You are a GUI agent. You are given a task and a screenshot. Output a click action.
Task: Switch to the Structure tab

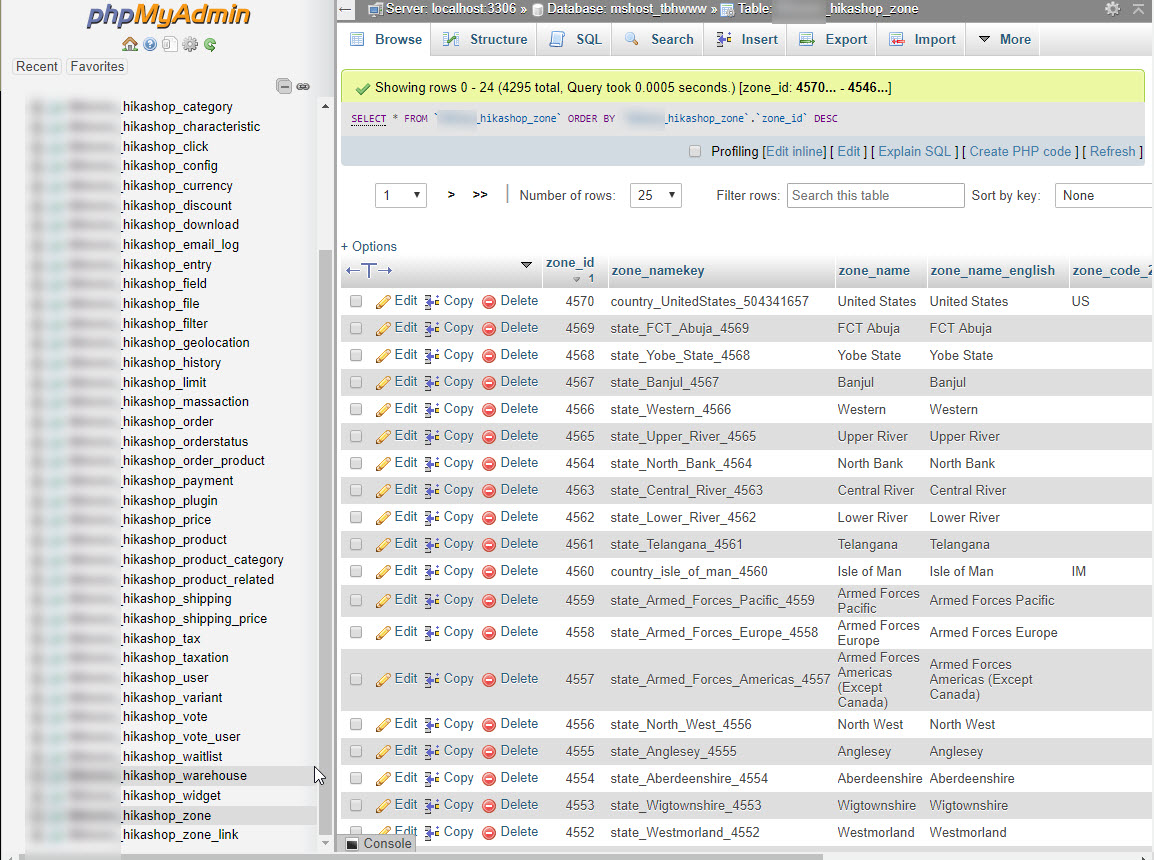pyautogui.click(x=485, y=40)
